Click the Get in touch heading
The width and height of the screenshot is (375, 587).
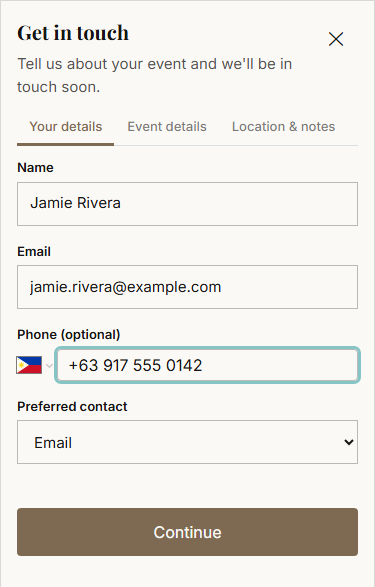[x=73, y=33]
